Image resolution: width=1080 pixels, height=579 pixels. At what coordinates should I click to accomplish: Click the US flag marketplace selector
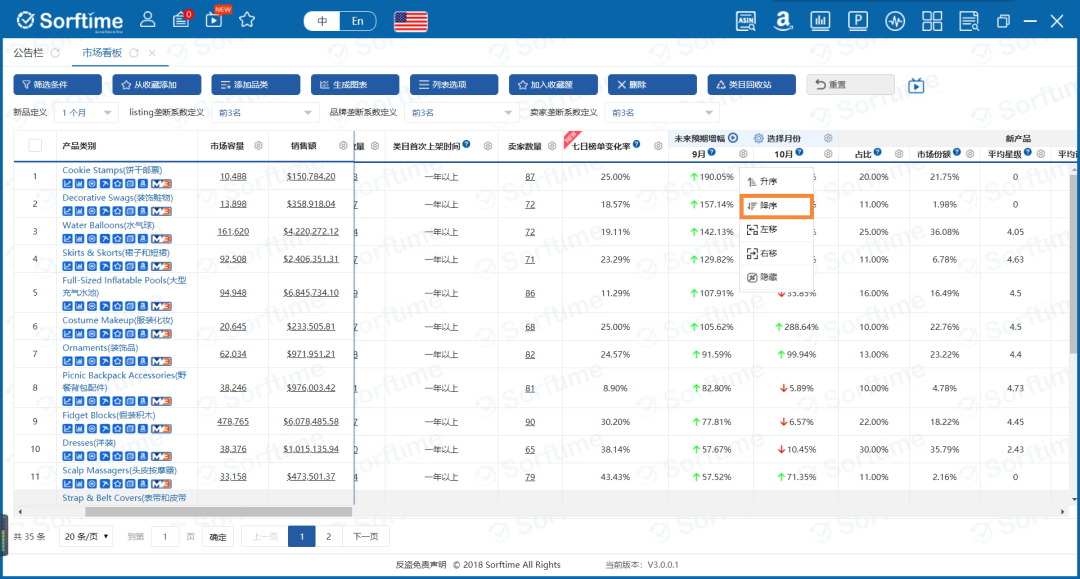(x=411, y=21)
